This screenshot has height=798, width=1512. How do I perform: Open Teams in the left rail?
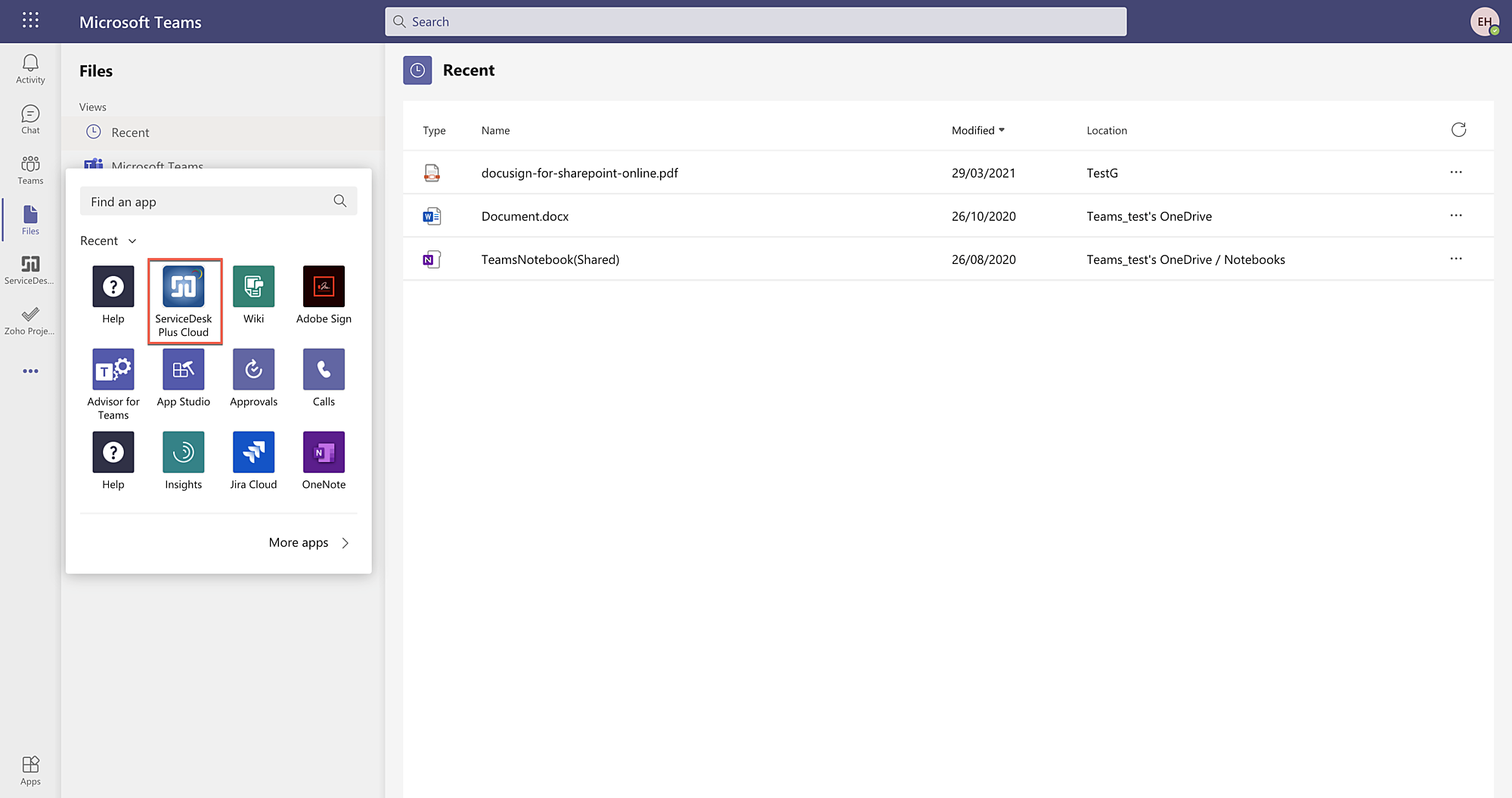[x=30, y=170]
